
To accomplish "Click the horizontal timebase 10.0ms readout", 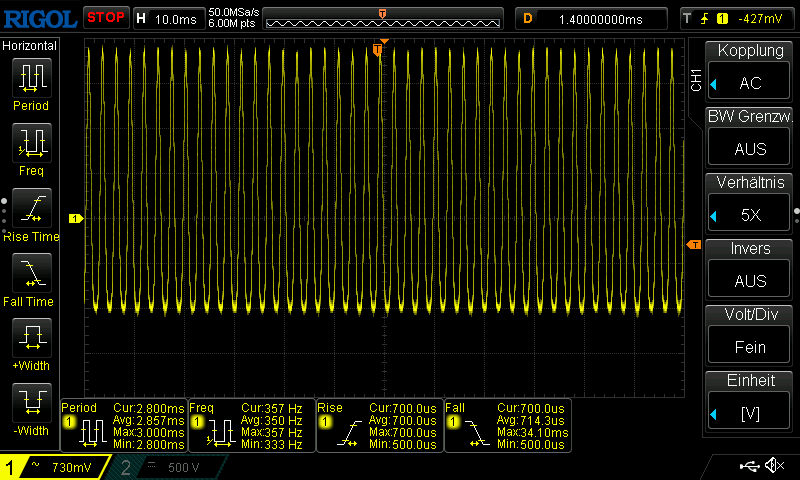I will (169, 19).
